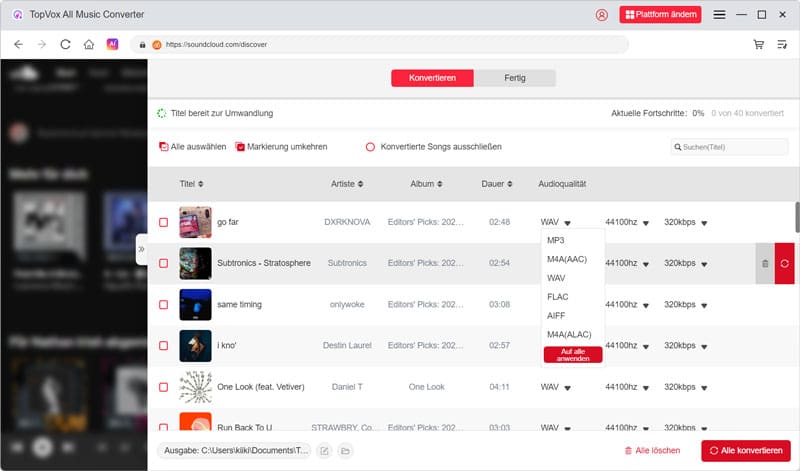Click the 'same timing' album thumbnail
Image resolution: width=800 pixels, height=471 pixels.
pyautogui.click(x=195, y=305)
